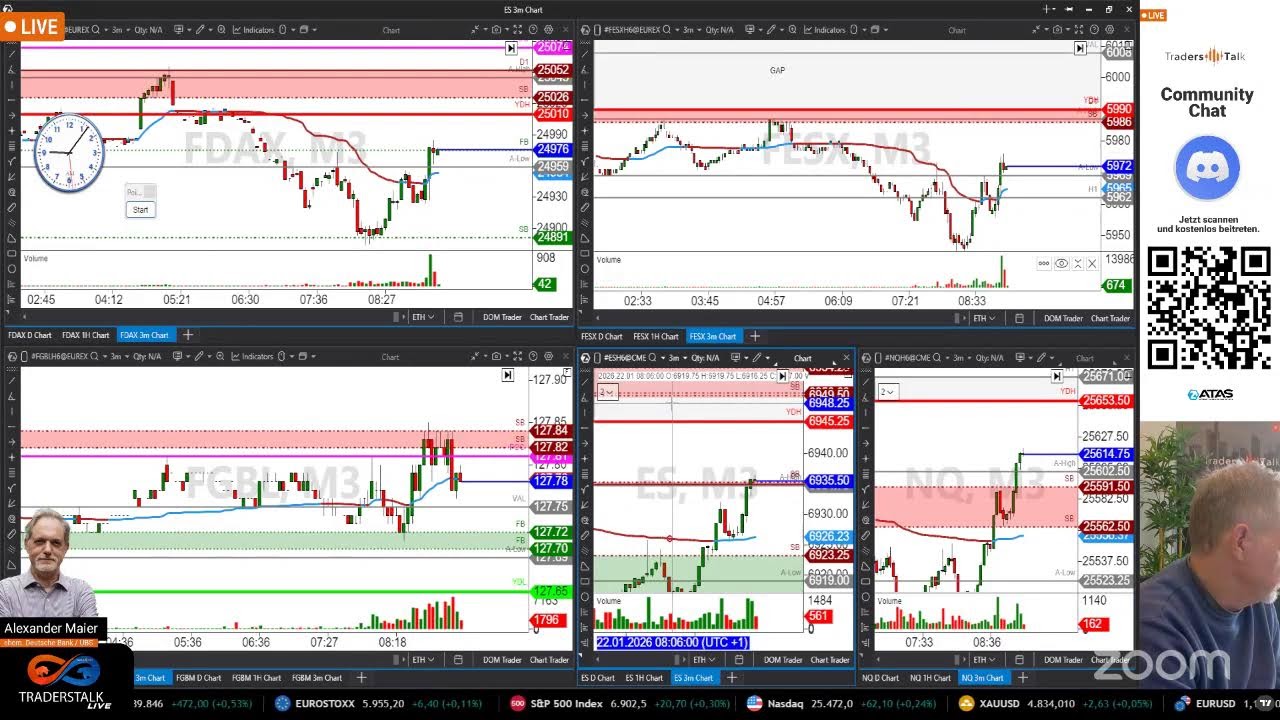Viewport: 1280px width, 720px height.
Task: Switch to FDAX D Chart tab
Action: (30, 335)
